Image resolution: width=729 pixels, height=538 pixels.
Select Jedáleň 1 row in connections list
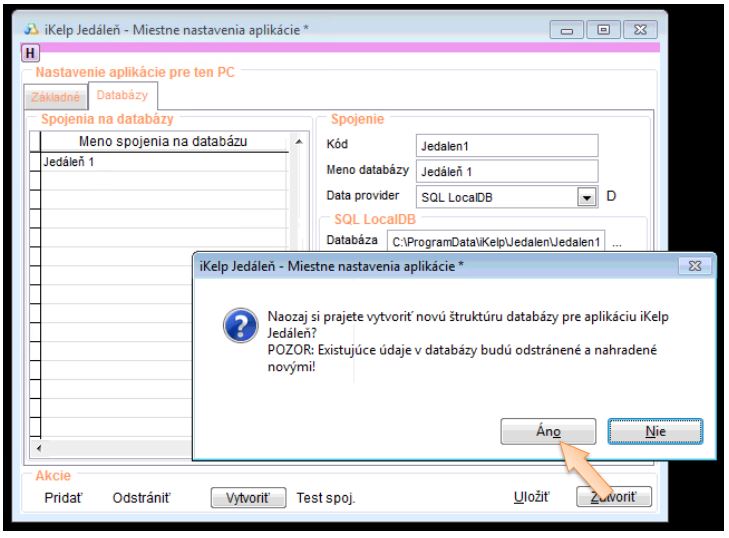click(160, 161)
